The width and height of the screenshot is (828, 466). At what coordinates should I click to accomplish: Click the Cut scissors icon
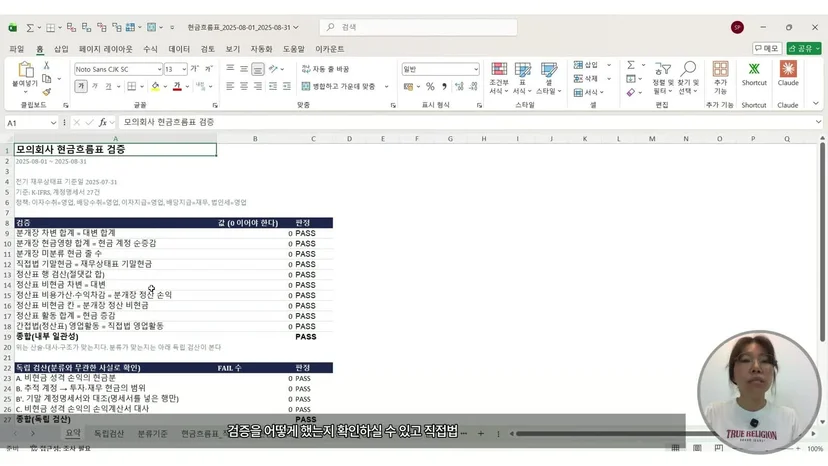click(46, 65)
